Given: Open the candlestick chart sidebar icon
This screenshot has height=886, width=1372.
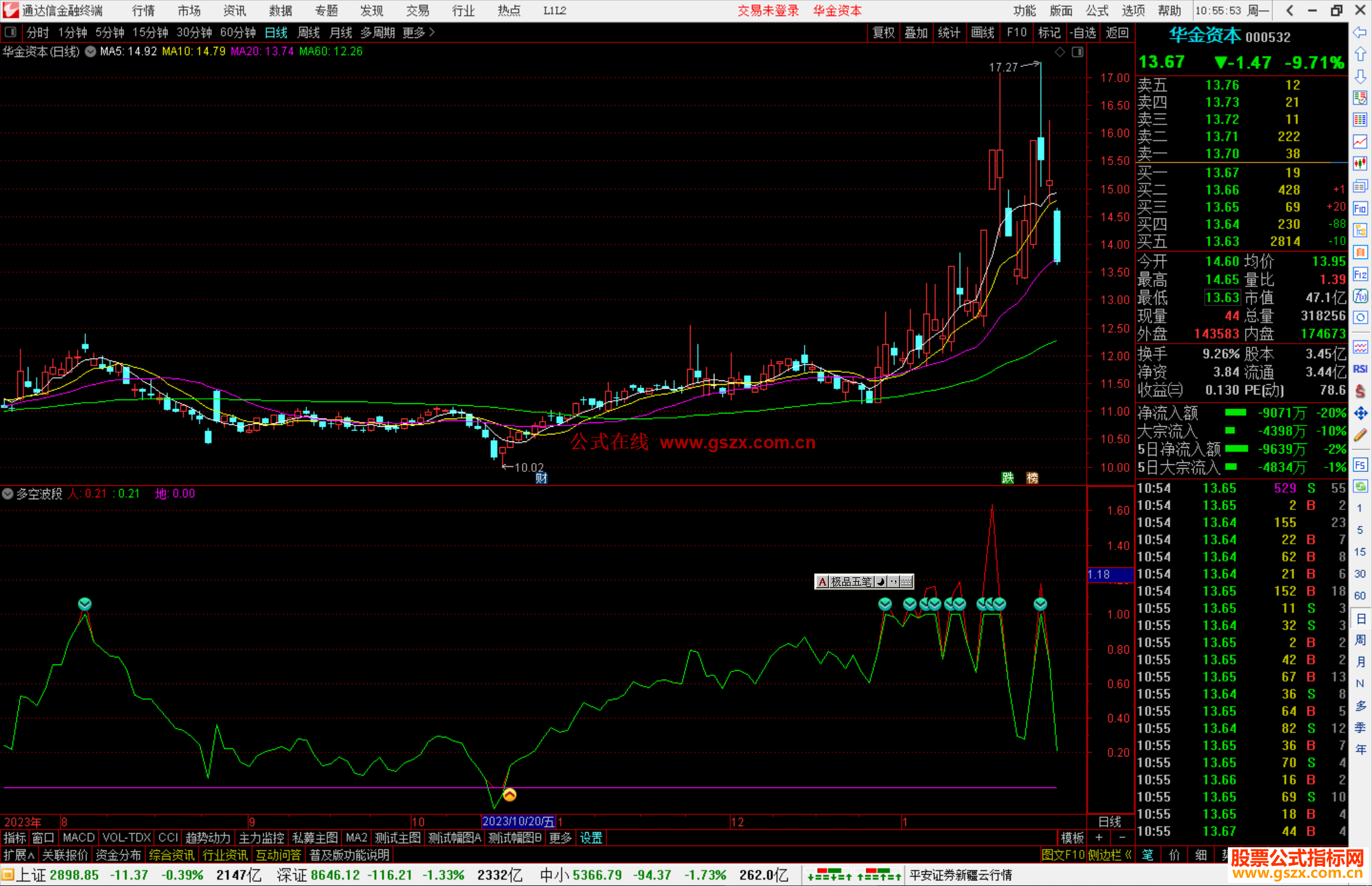Looking at the screenshot, I should point(1360,163).
